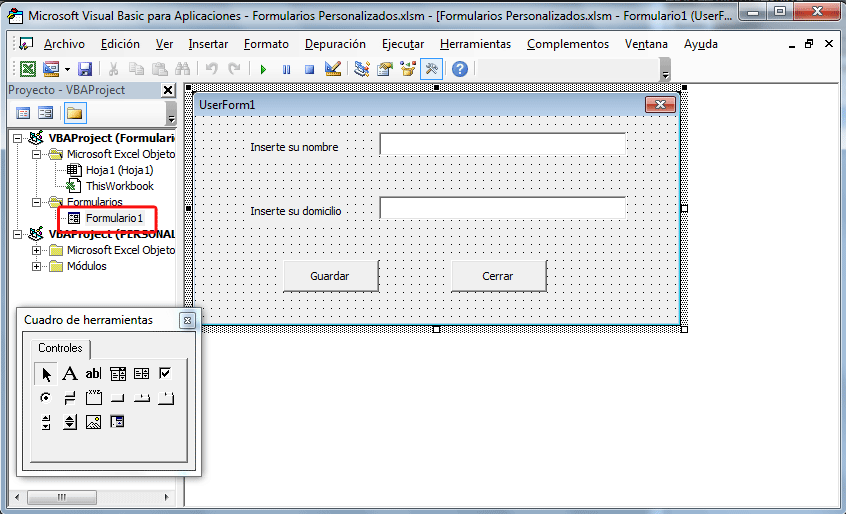Viewport: 846px width, 514px height.
Task: Select the 'Inserte su domicilio' label
Action: click(x=296, y=211)
